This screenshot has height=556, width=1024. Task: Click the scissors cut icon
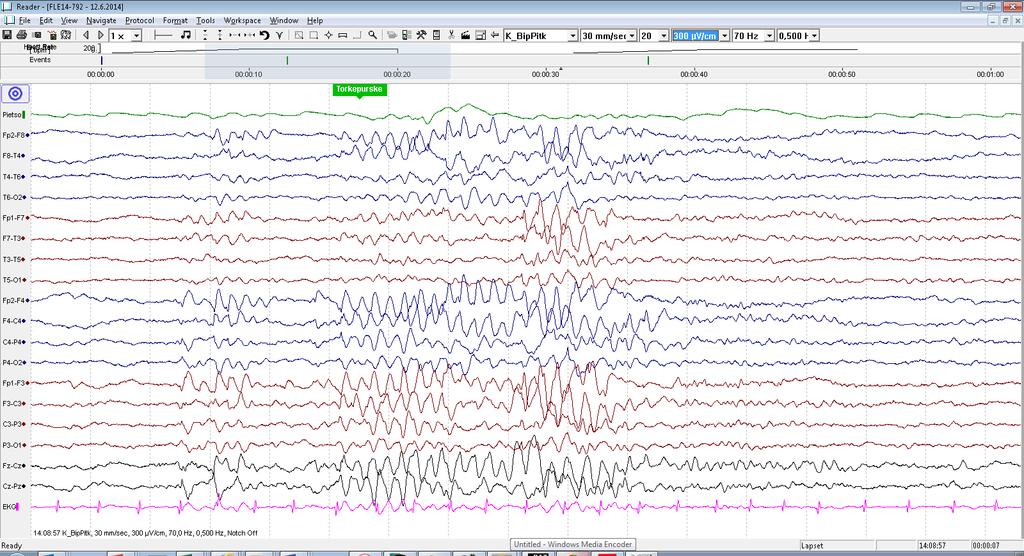point(451,35)
